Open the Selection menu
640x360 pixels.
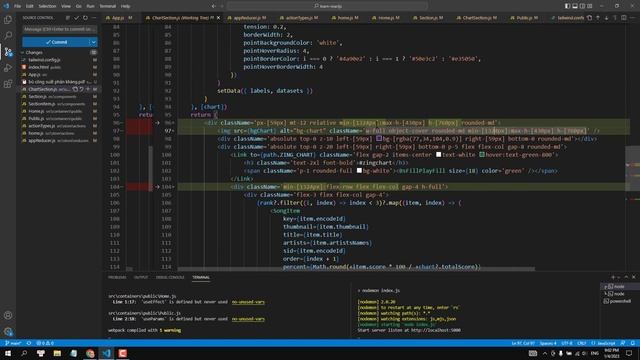point(47,6)
